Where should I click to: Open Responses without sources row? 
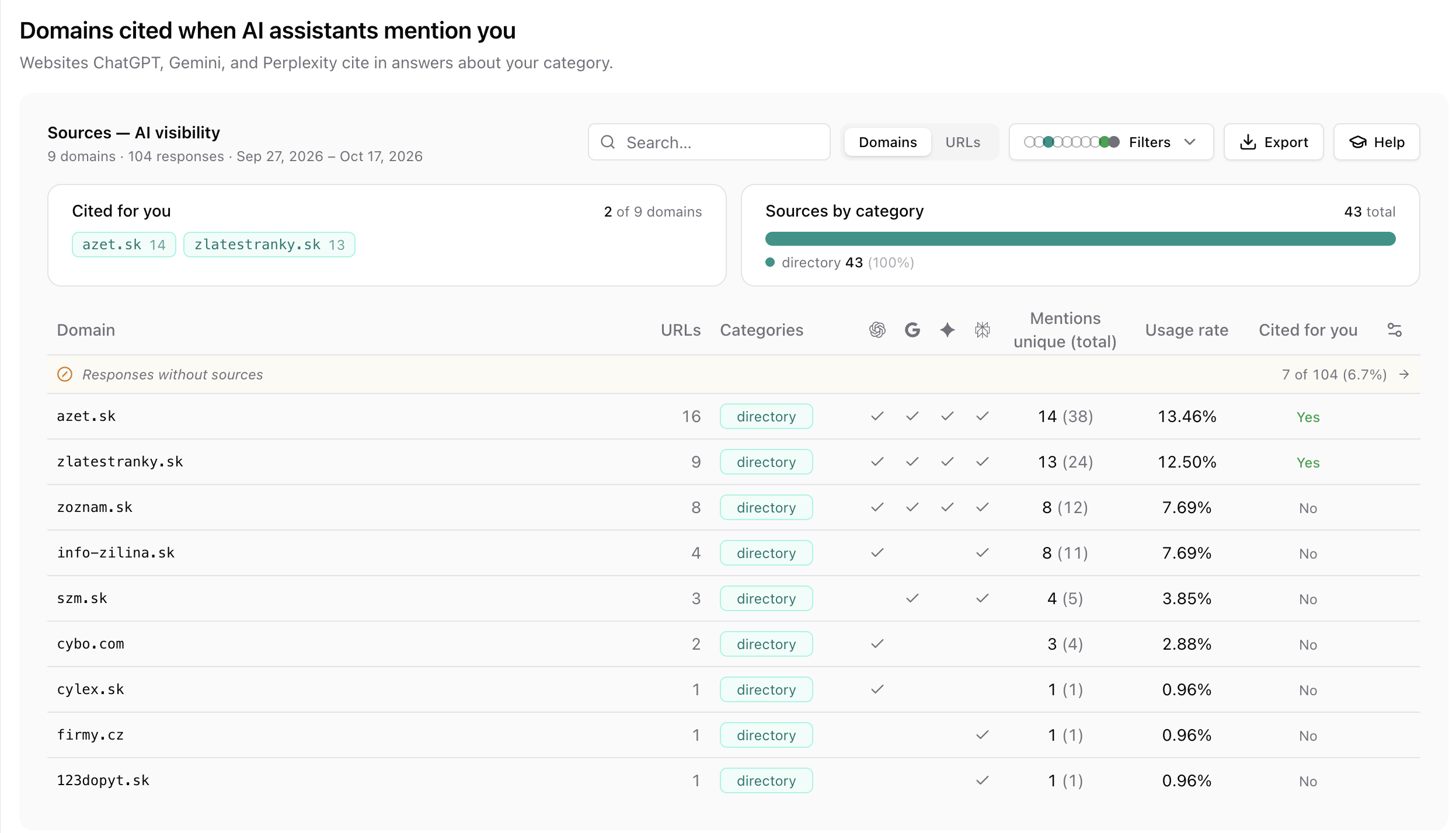tap(734, 374)
